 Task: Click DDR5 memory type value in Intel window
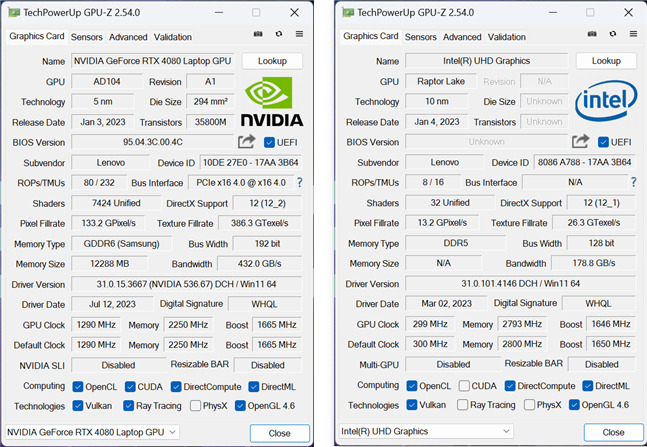point(456,243)
